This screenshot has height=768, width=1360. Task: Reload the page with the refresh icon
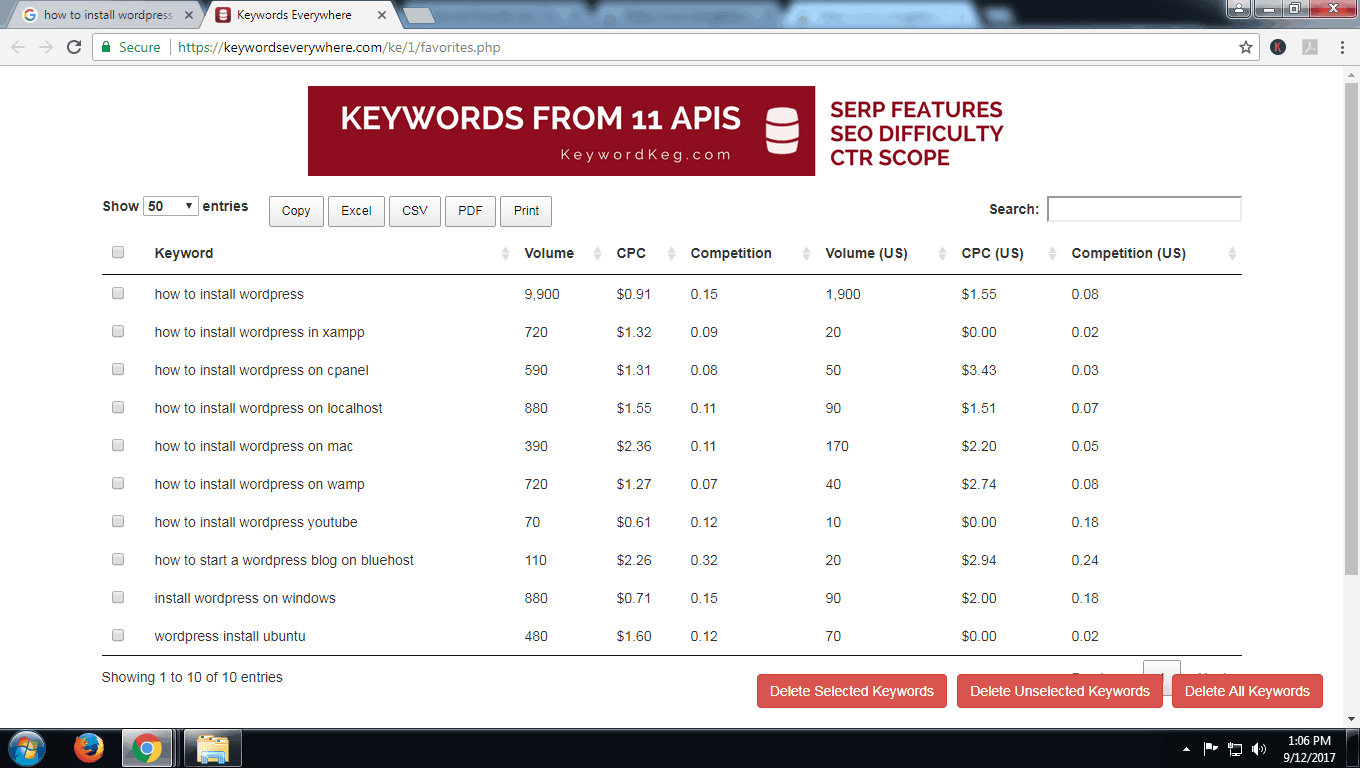pos(74,47)
